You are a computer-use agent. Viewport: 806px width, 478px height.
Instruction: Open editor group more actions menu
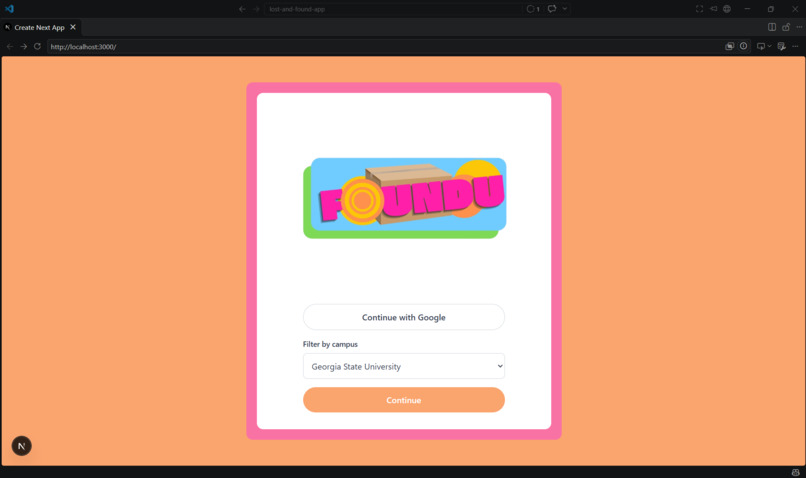tap(799, 27)
